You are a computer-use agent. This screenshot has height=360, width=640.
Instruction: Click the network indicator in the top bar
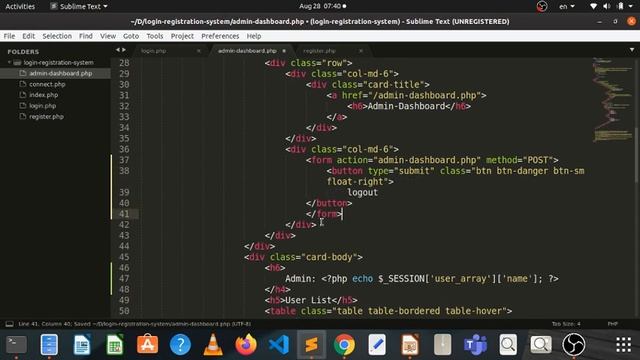click(x=594, y=6)
